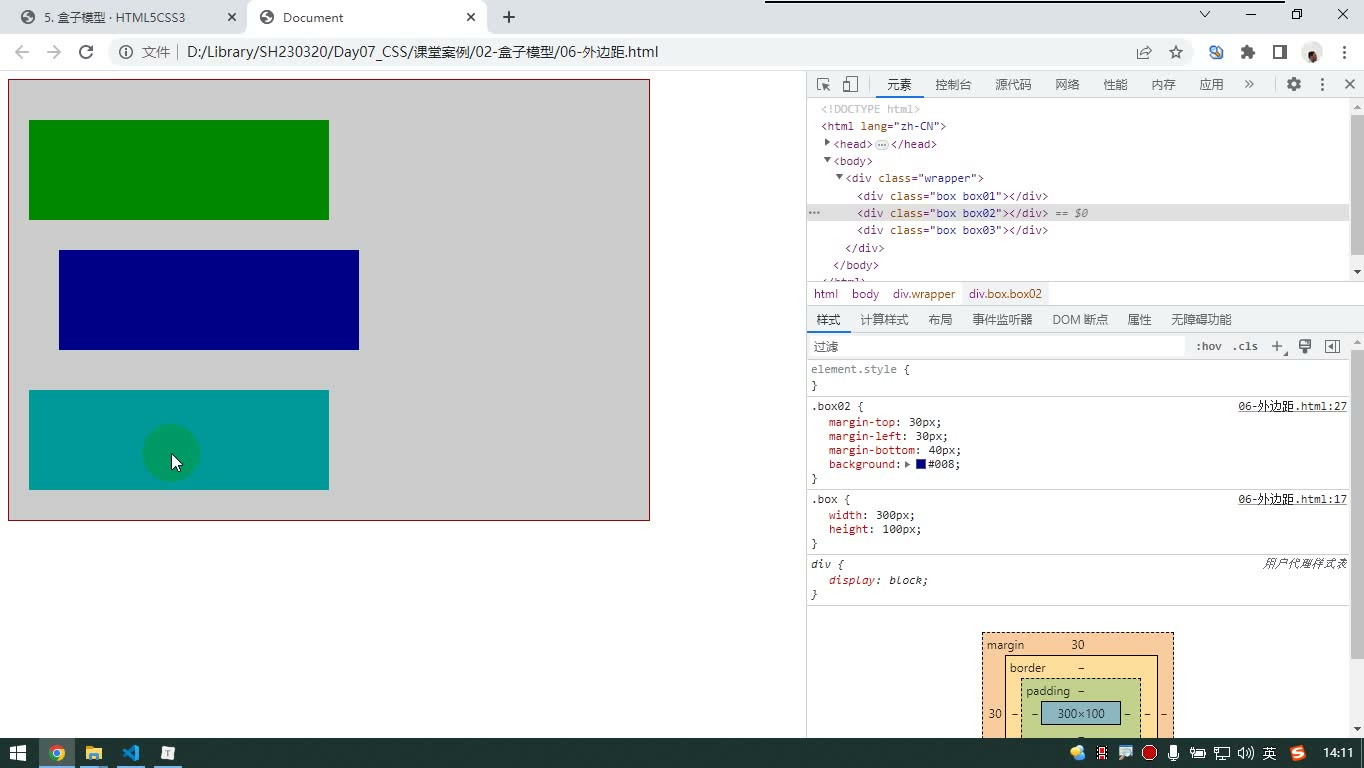The width and height of the screenshot is (1364, 768).
Task: Toggle computed styles sidebar icon
Action: (1332, 346)
